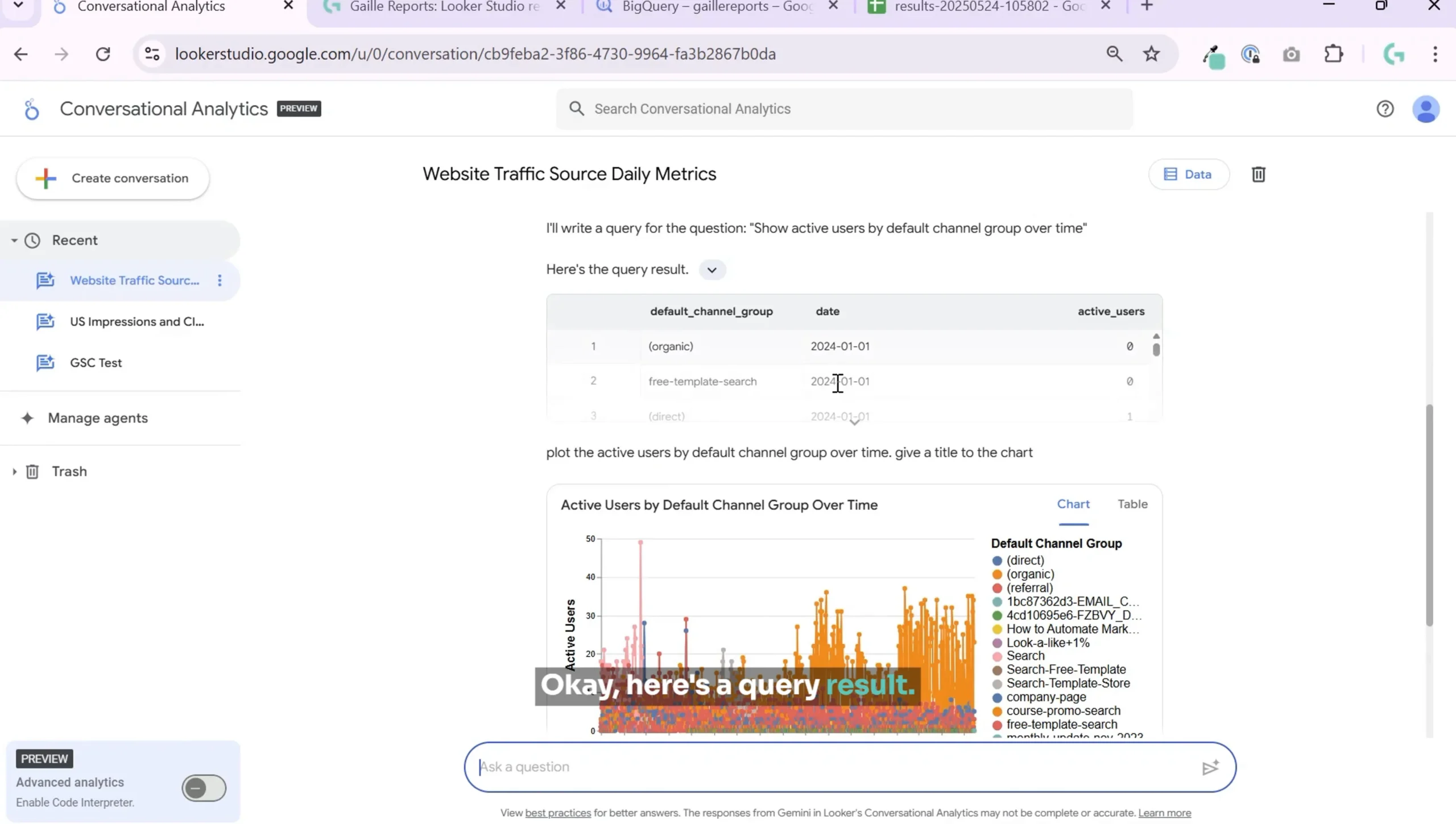Focus the Search Conversational Analytics field

(844, 109)
